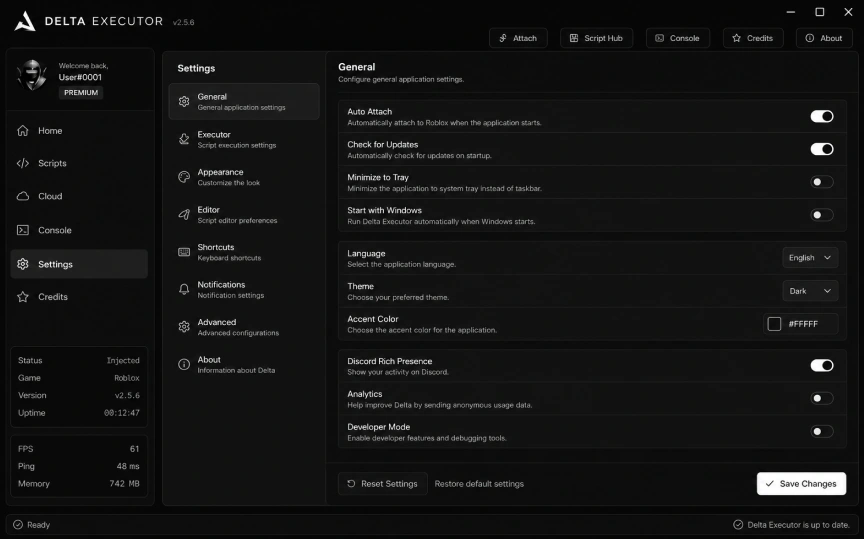Open Notifications settings category
Image resolution: width=864 pixels, height=539 pixels.
click(244, 289)
